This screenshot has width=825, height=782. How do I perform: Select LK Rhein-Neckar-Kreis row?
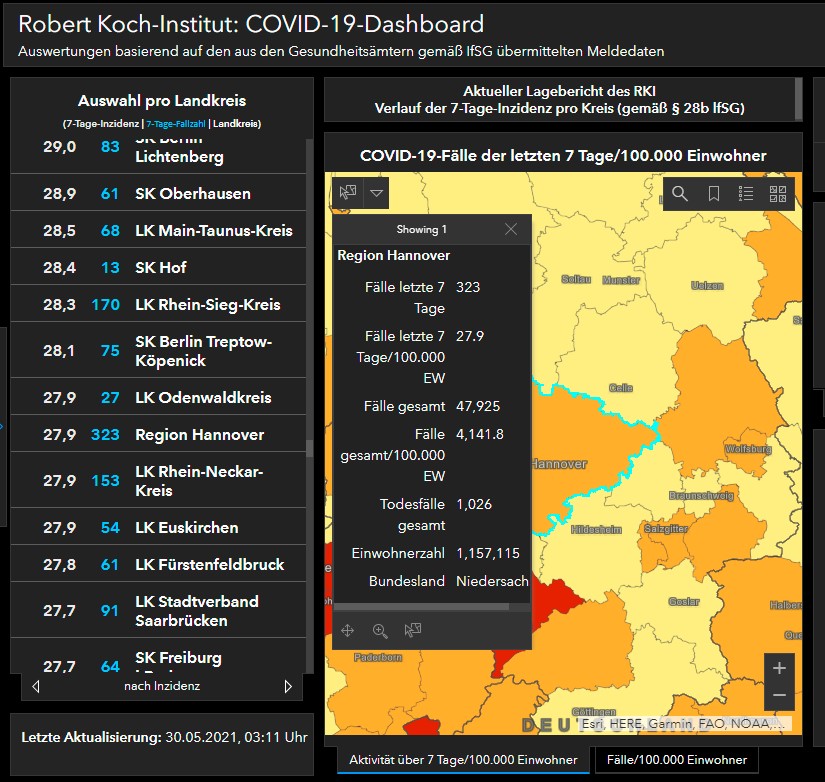coord(158,480)
